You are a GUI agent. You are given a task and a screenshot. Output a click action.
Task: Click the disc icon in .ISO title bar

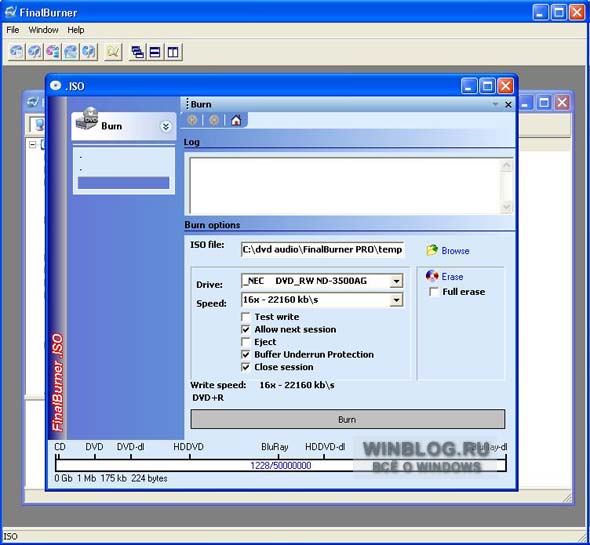pos(56,85)
